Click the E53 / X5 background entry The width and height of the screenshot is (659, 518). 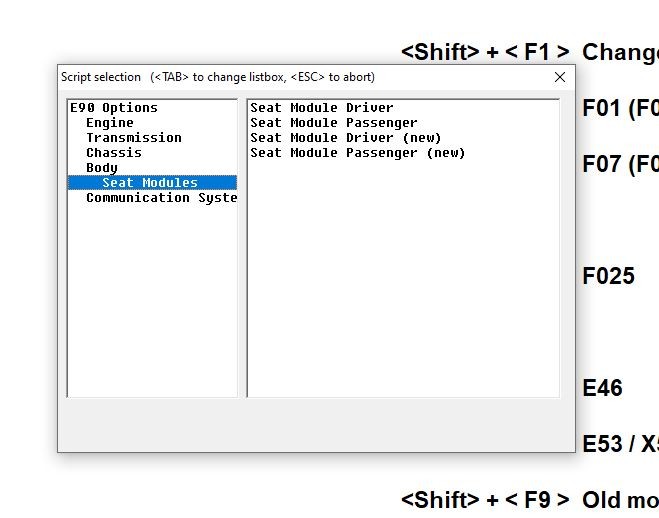[619, 444]
